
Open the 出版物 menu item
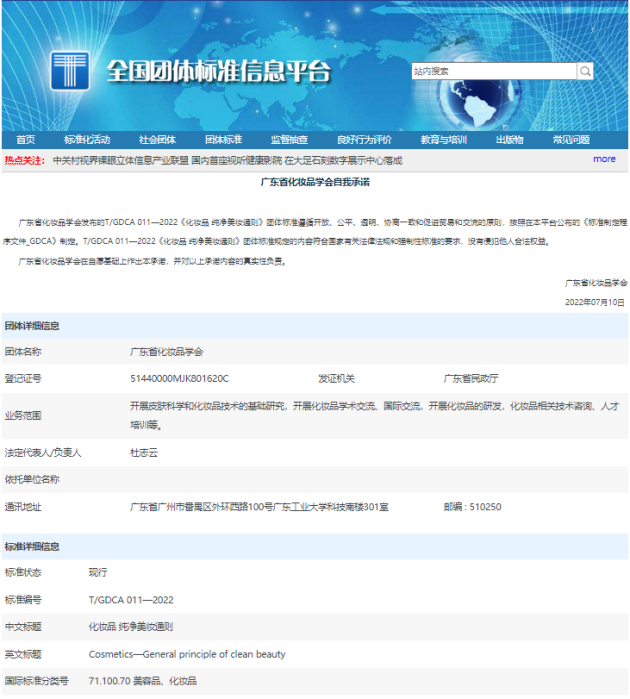click(510, 140)
